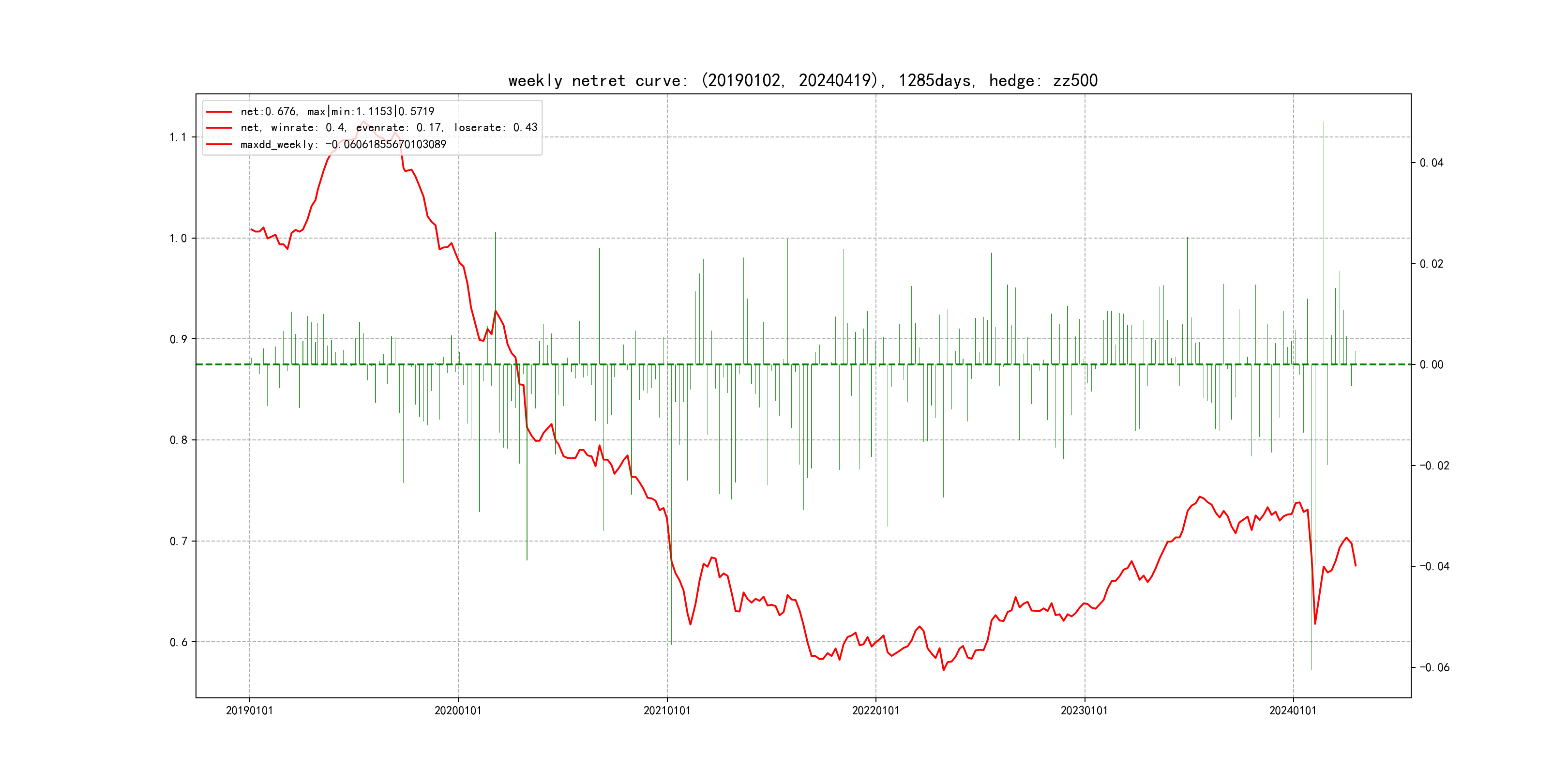
Task: Click the 20240101 x-axis label
Action: [1292, 710]
